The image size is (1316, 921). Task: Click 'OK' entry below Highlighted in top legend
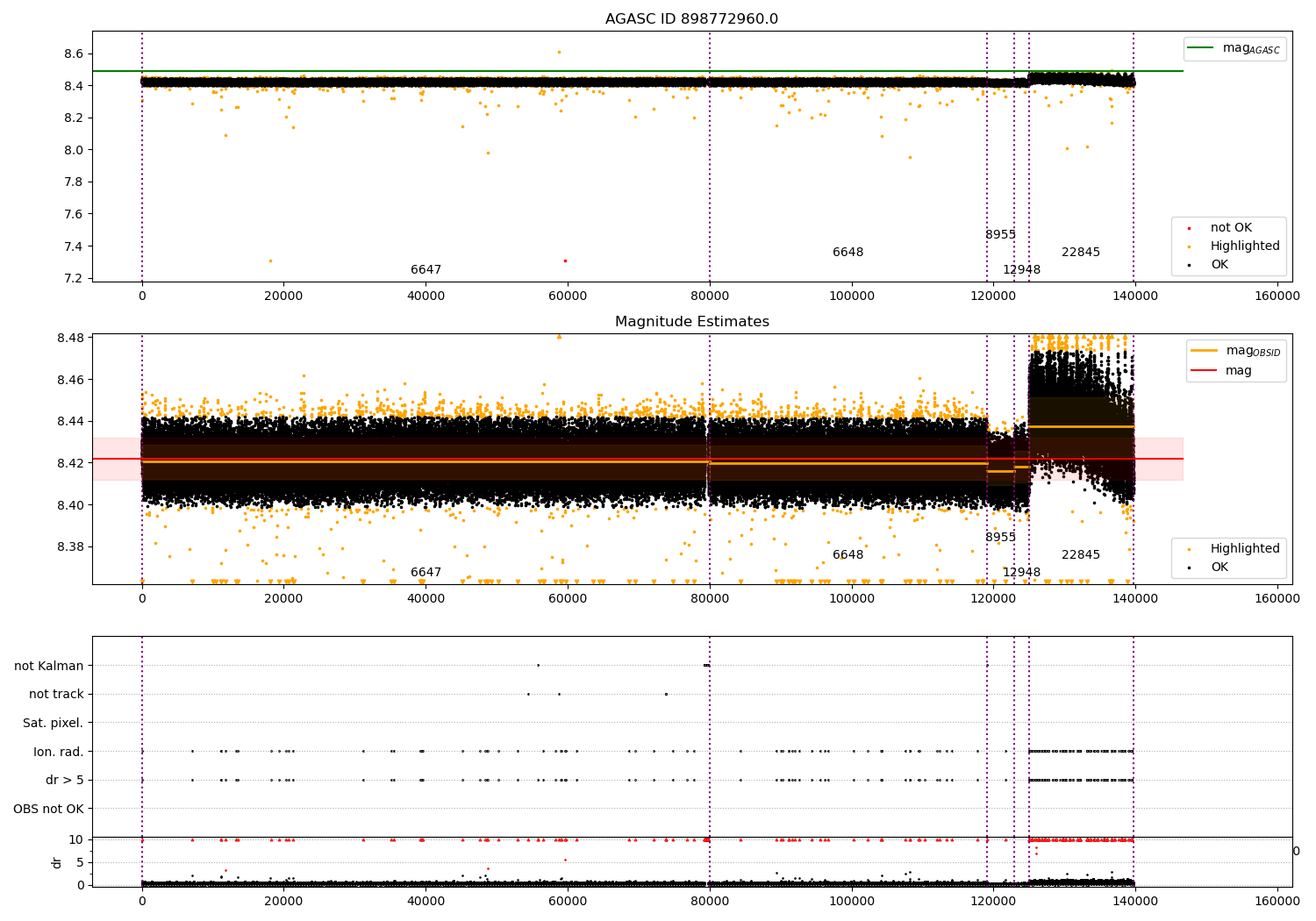click(x=1219, y=264)
